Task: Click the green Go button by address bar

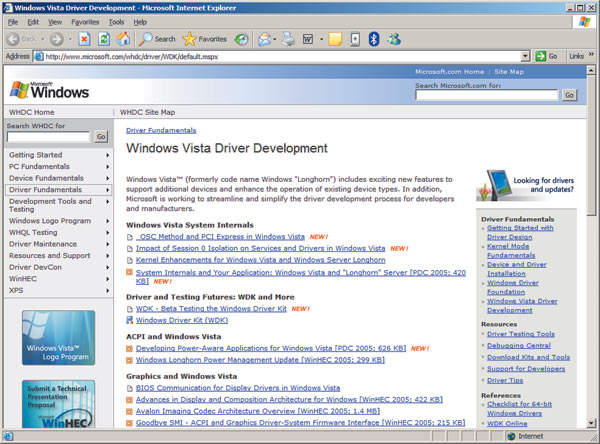Action: (x=546, y=56)
